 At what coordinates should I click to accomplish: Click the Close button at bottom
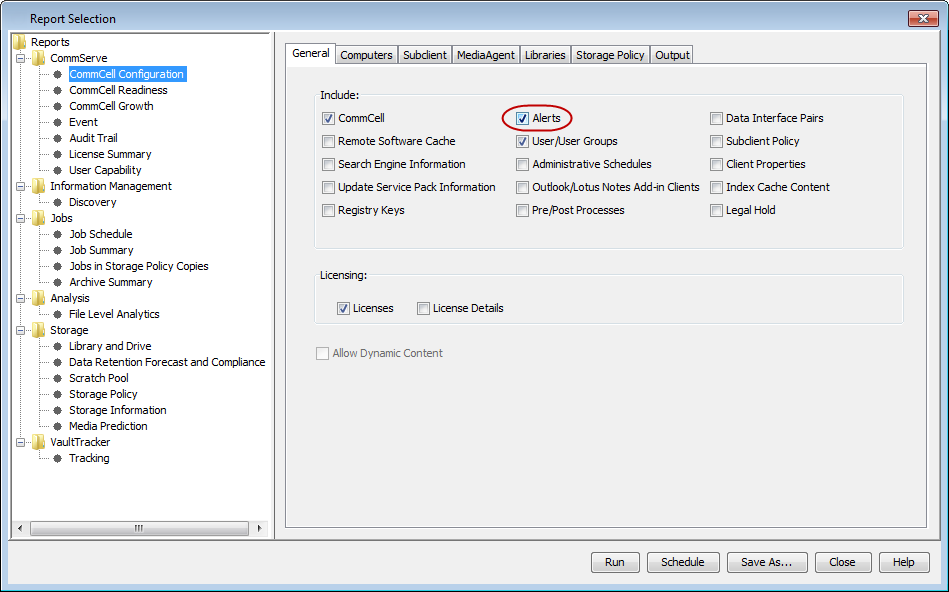click(842, 562)
